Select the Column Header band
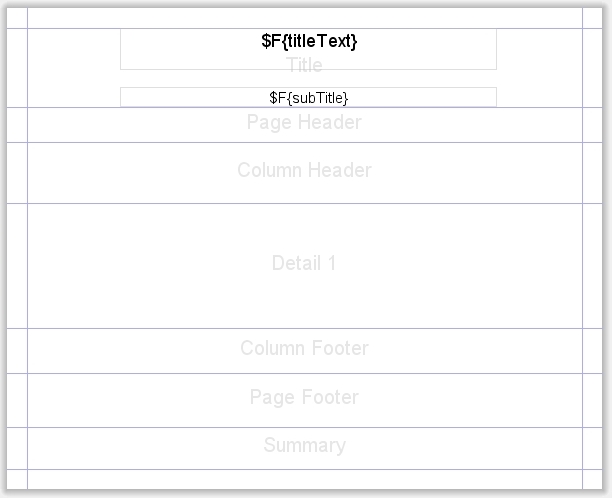The height and width of the screenshot is (498, 612). 304,171
